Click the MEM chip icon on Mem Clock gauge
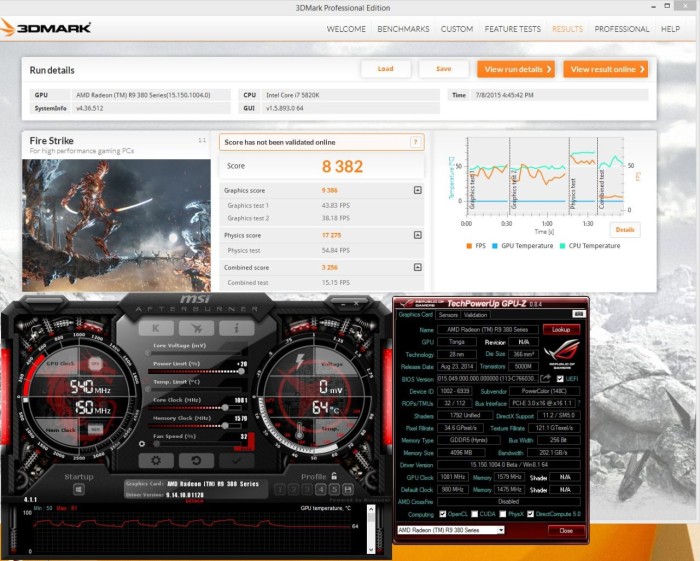The width and height of the screenshot is (700, 561). [95, 429]
